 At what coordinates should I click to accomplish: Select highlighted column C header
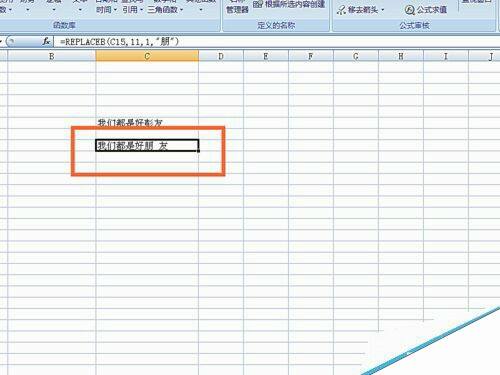pos(147,56)
